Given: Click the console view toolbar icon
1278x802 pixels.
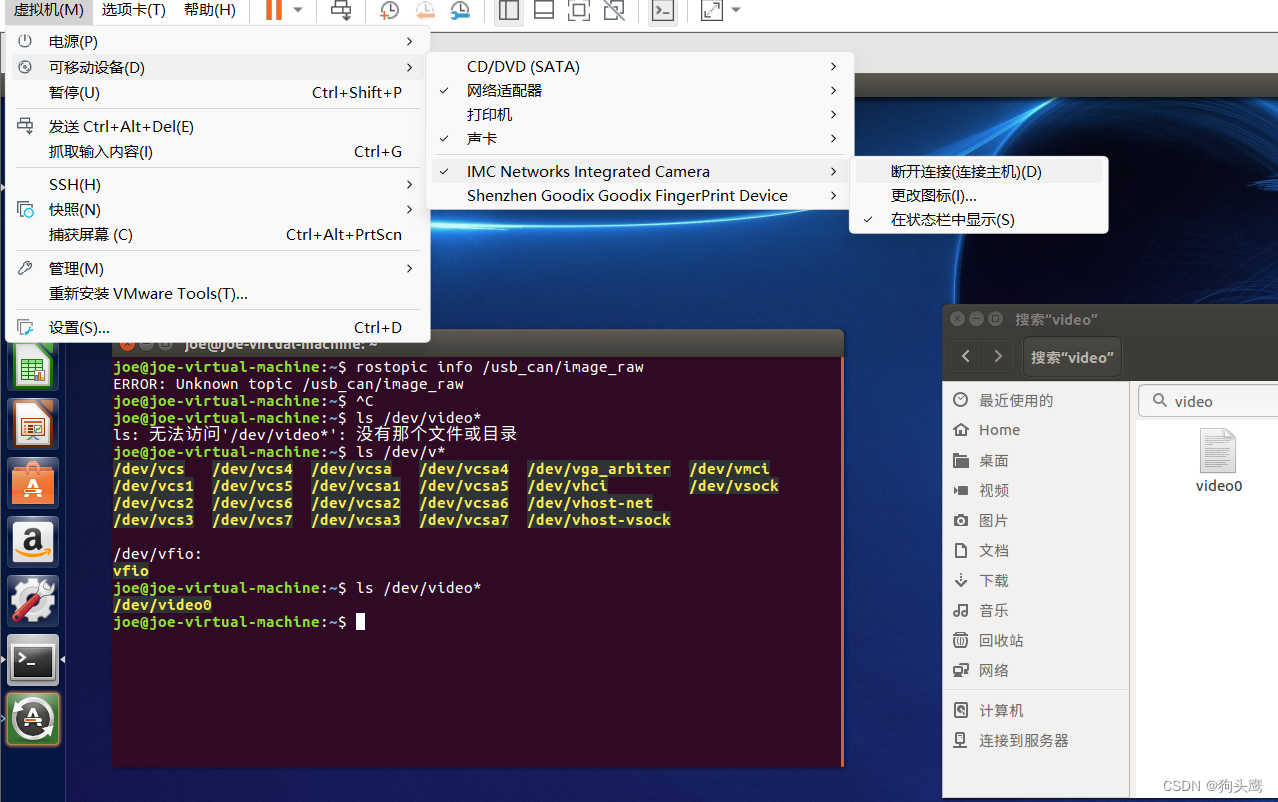Looking at the screenshot, I should coord(662,10).
